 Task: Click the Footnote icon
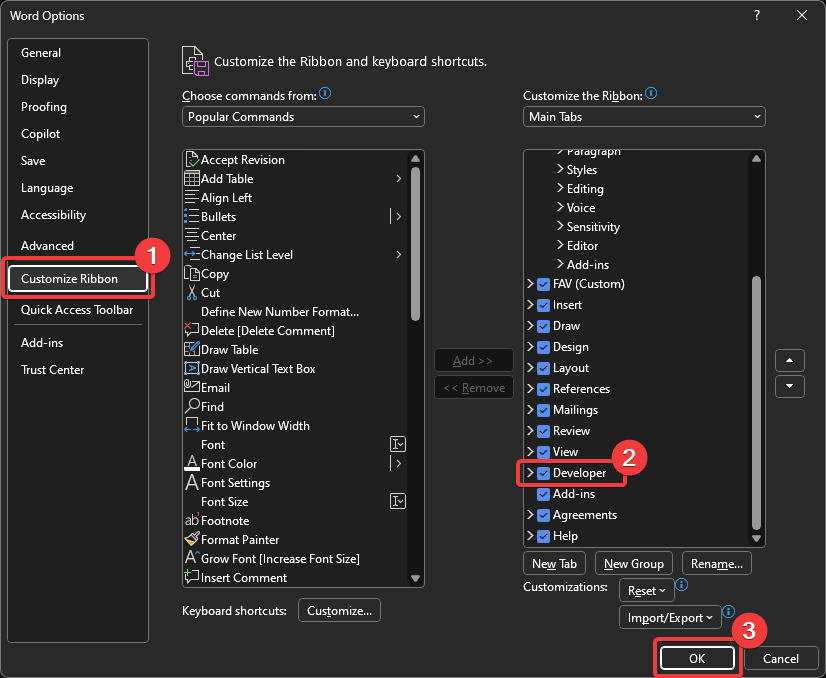point(192,519)
